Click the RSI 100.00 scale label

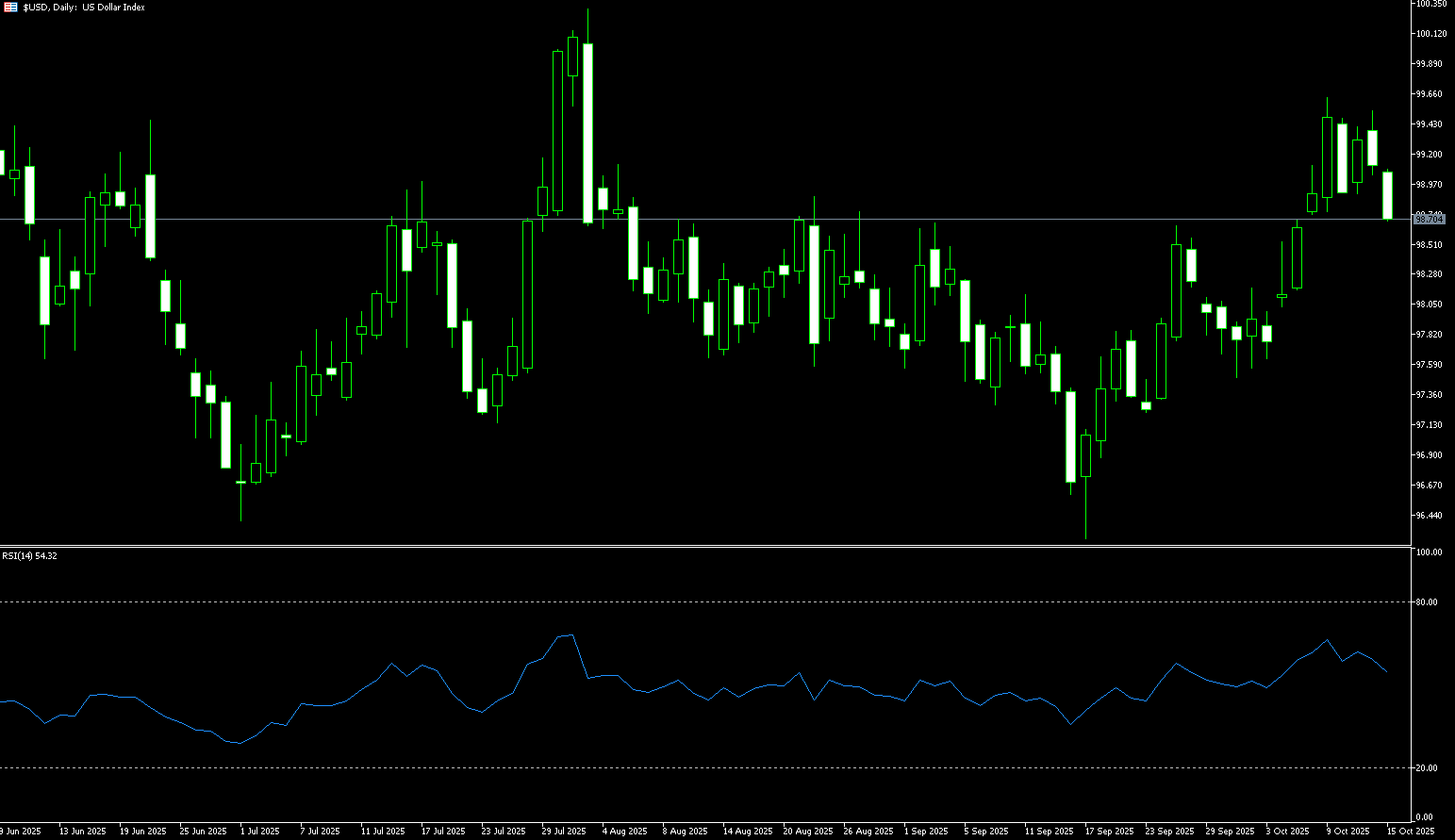(x=1429, y=552)
